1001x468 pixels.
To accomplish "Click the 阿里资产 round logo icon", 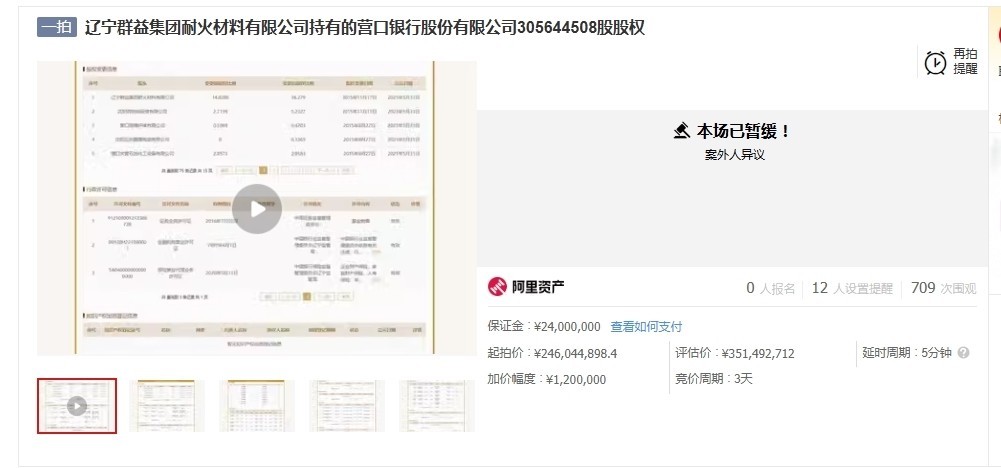I will tap(497, 287).
